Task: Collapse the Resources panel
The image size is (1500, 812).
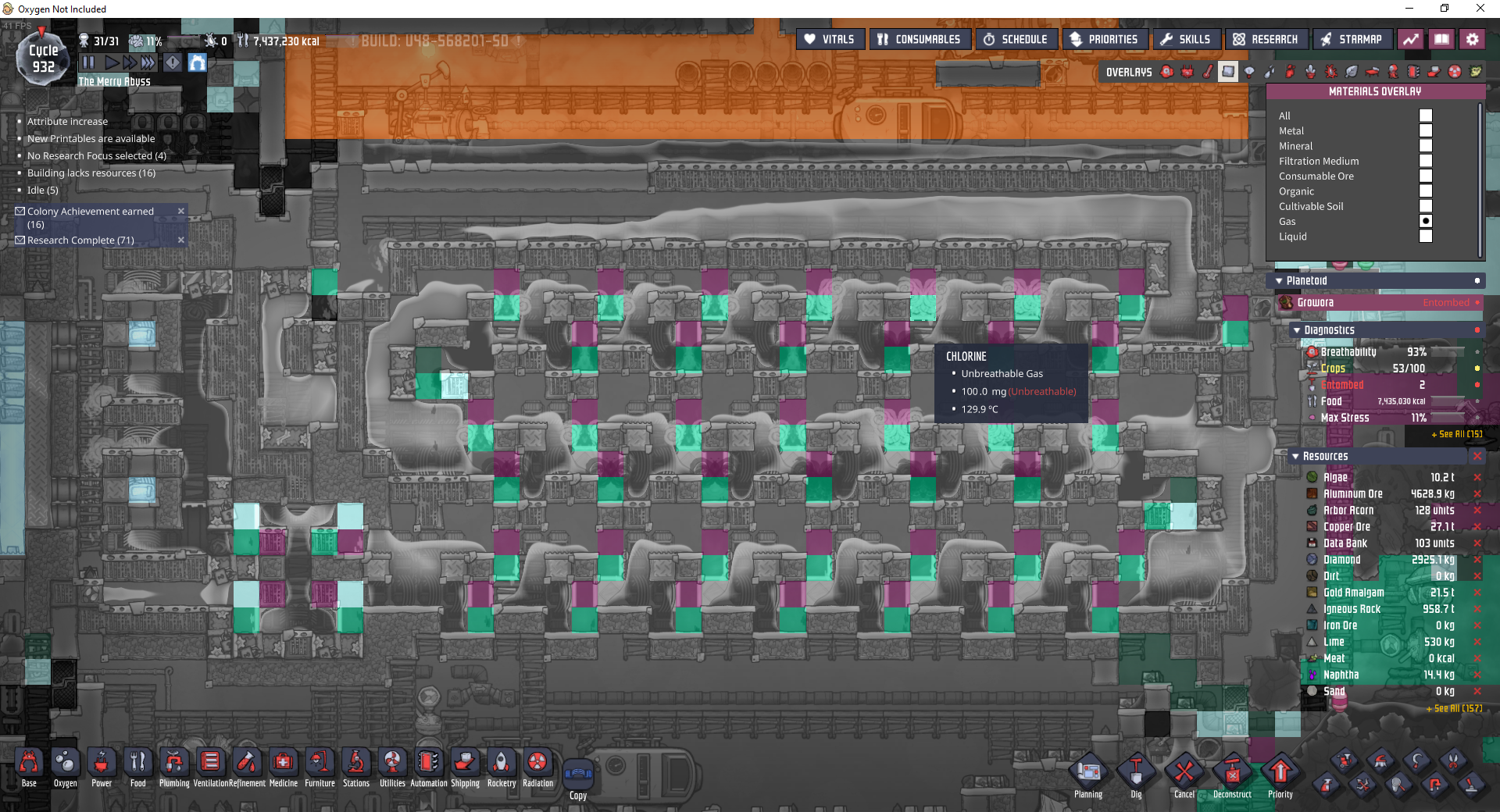Action: pyautogui.click(x=1295, y=457)
